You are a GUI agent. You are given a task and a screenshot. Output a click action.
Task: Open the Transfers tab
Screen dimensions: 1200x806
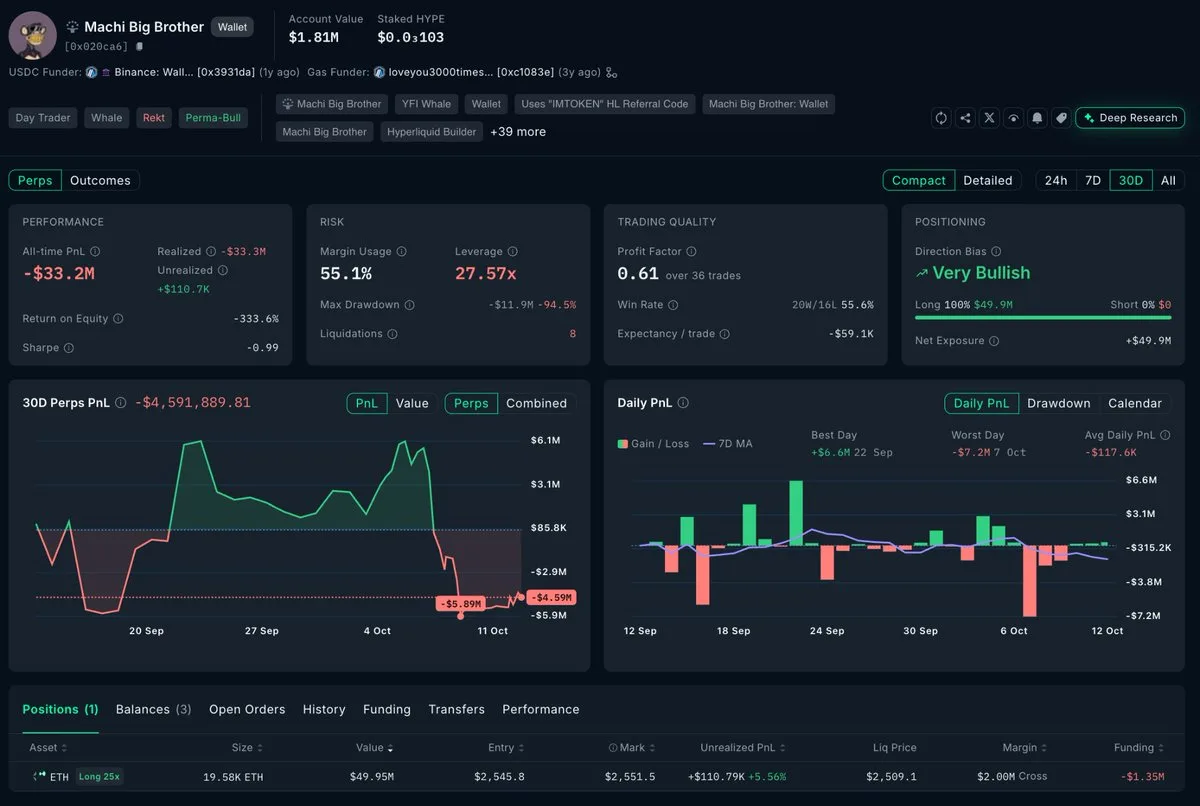tap(456, 710)
